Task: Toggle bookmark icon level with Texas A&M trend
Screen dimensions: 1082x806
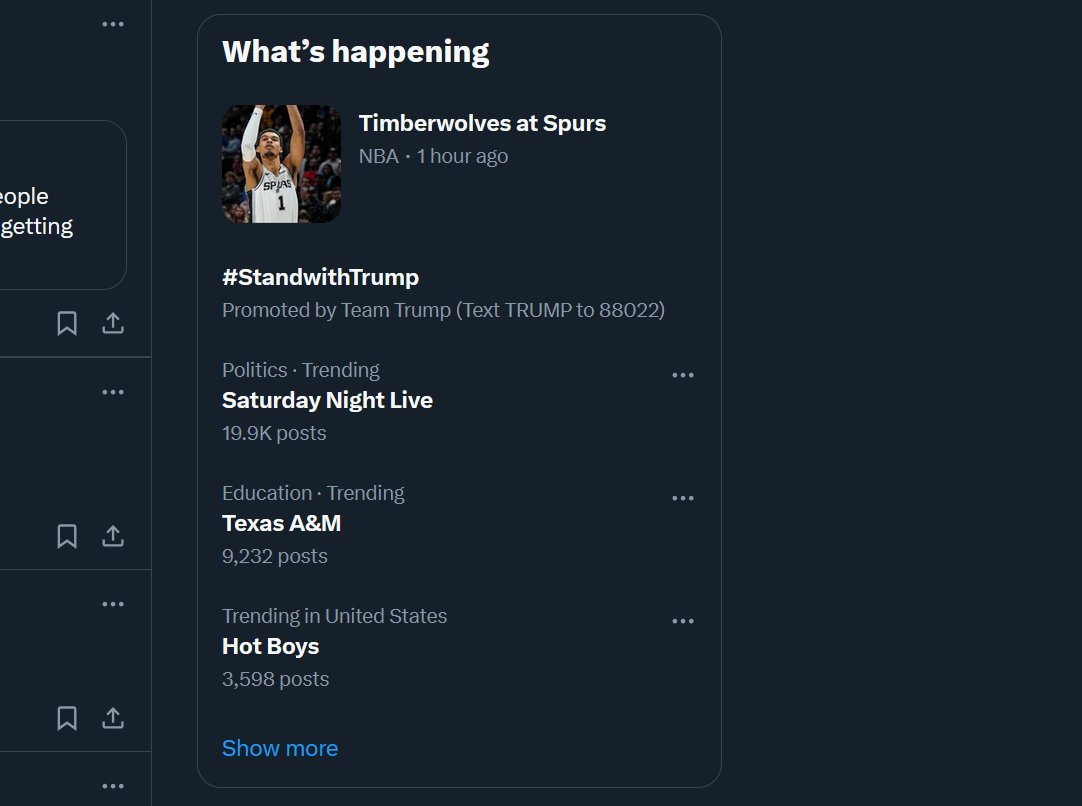Action: click(67, 536)
